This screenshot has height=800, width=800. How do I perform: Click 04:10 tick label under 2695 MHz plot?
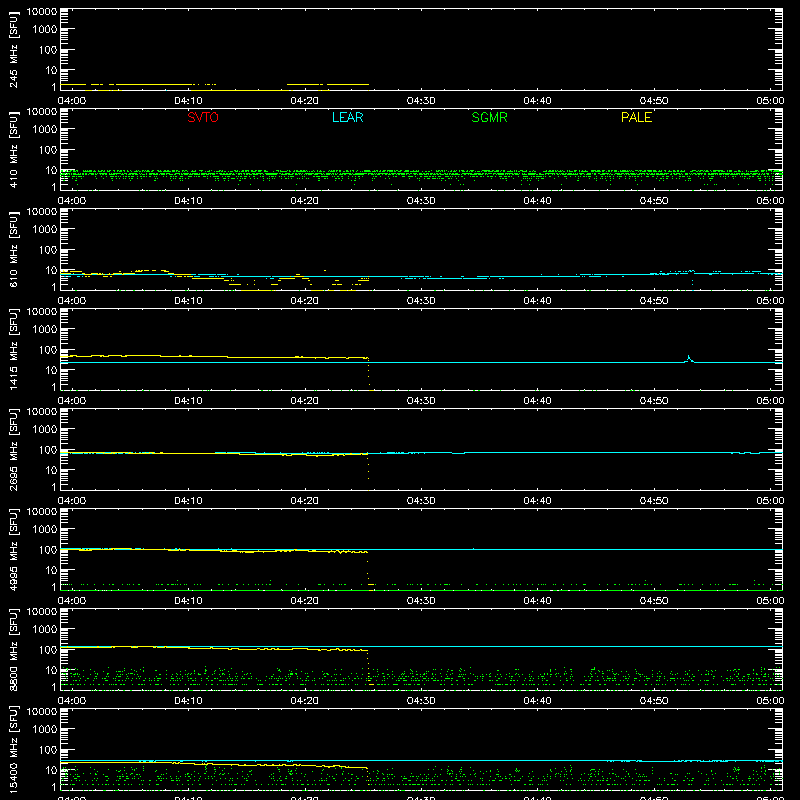tap(188, 501)
